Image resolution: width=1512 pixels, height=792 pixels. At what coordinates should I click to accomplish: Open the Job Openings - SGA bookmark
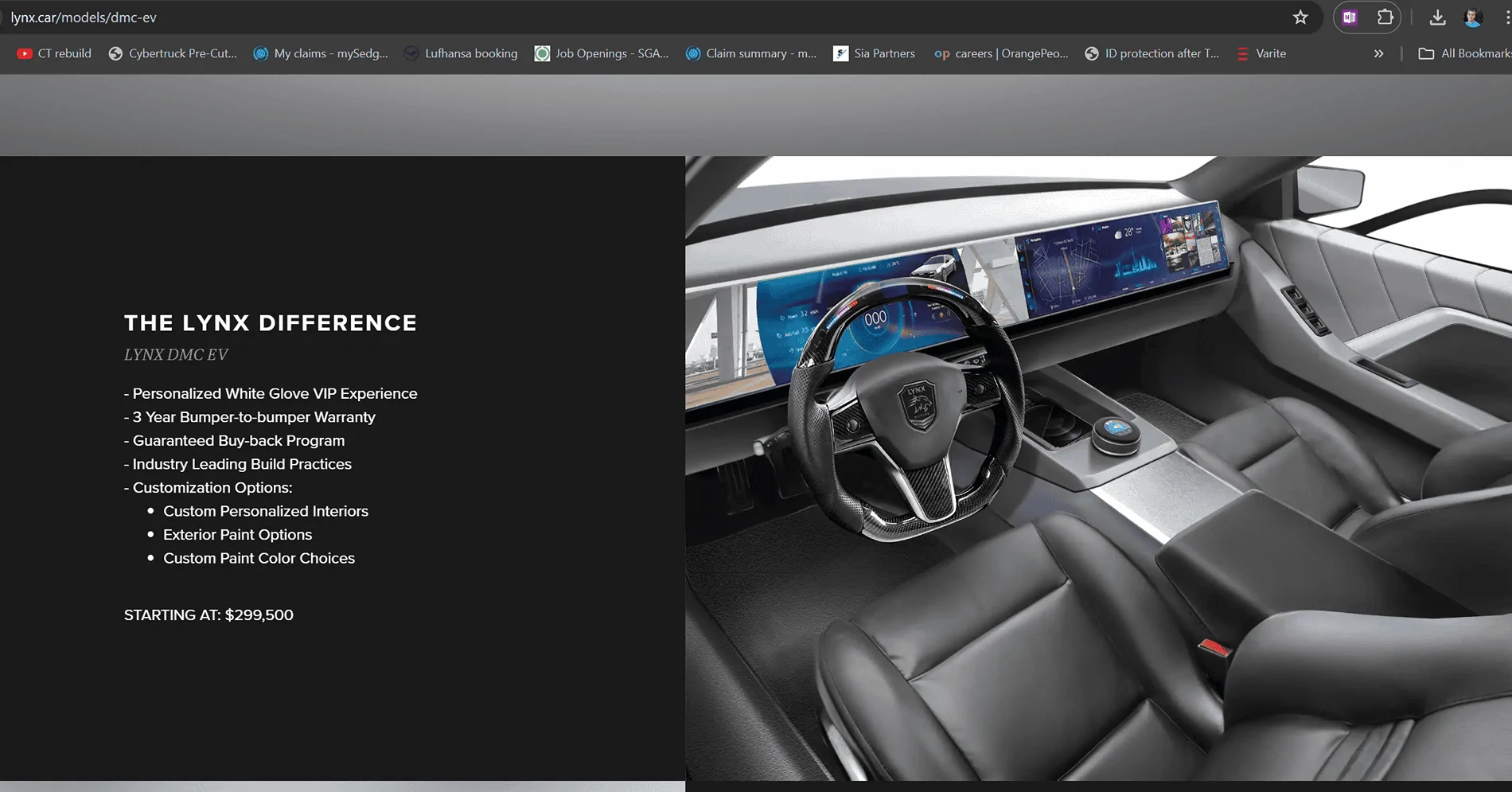click(602, 53)
